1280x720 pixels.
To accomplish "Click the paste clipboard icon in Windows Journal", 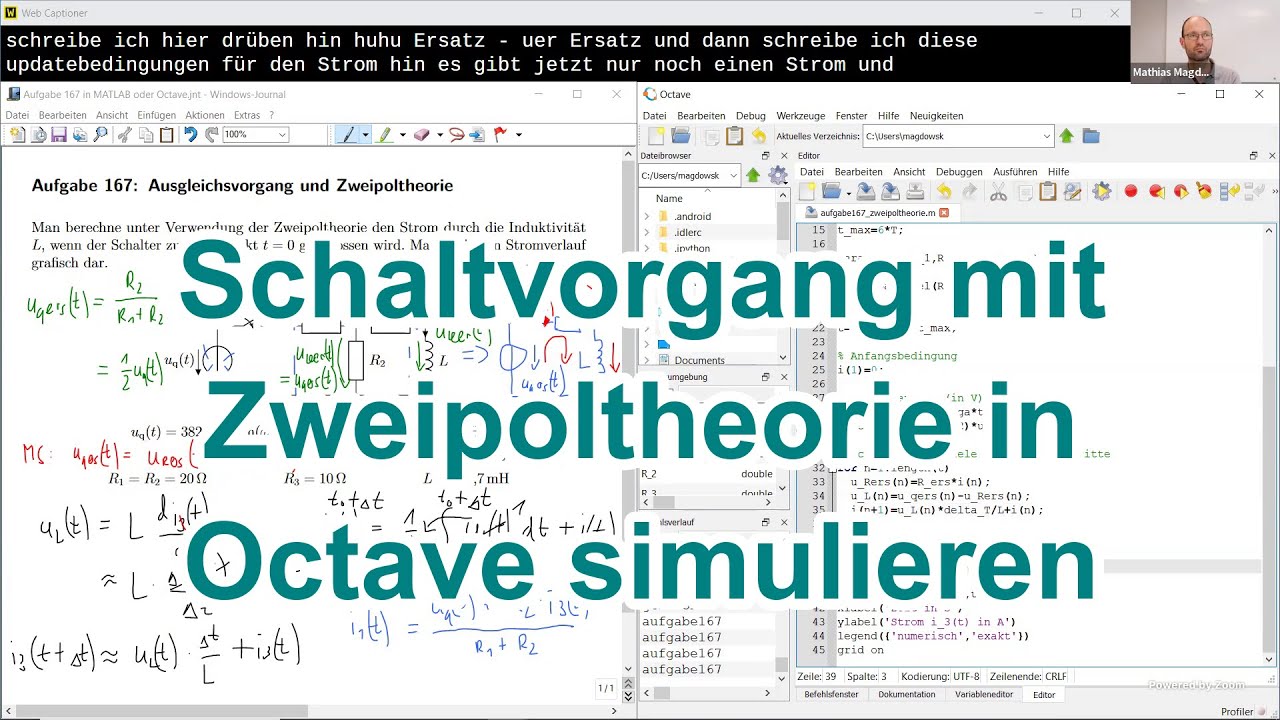I will point(167,135).
